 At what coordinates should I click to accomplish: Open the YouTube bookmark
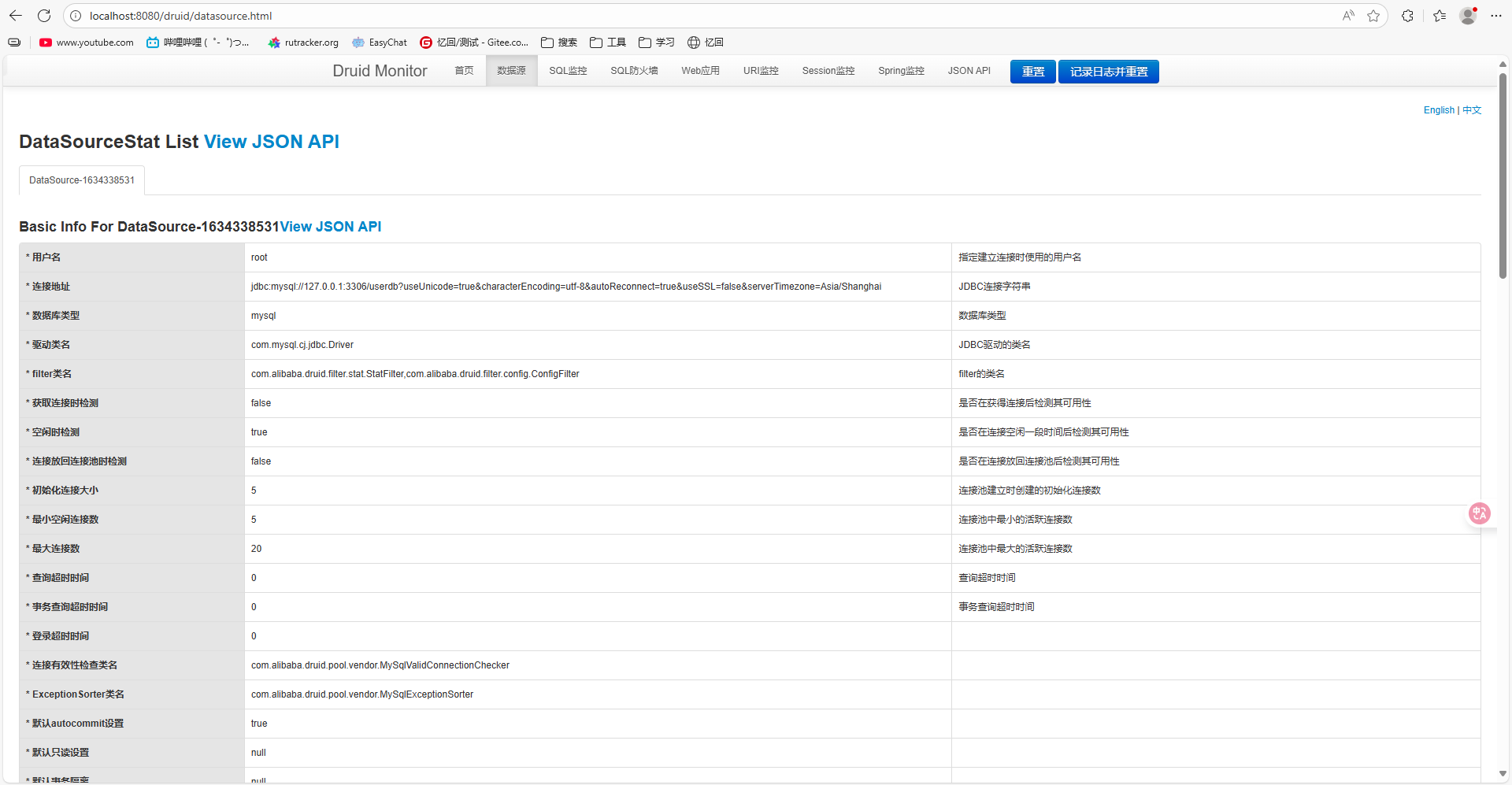87,43
